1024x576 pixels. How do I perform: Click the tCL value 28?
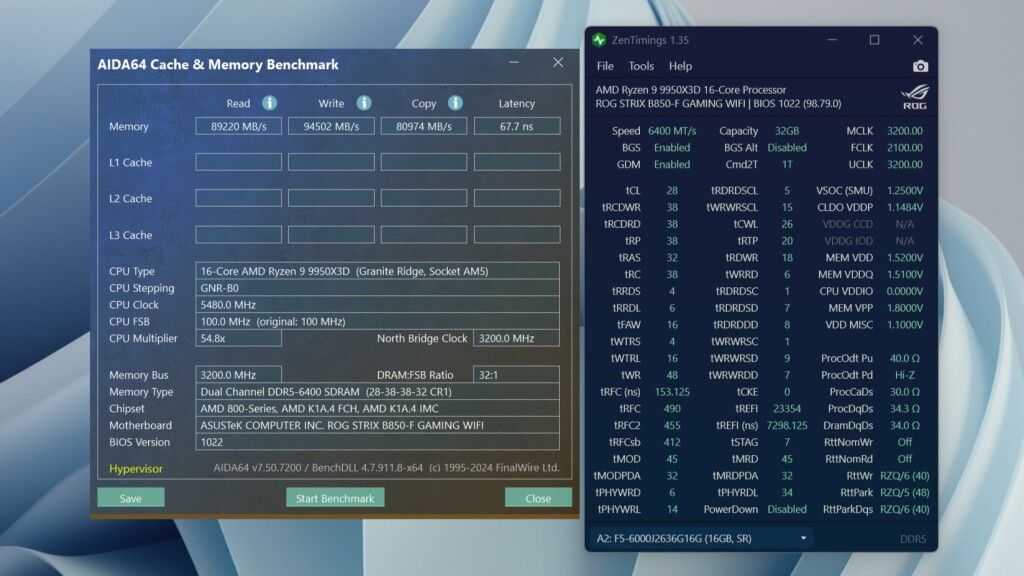coord(672,191)
